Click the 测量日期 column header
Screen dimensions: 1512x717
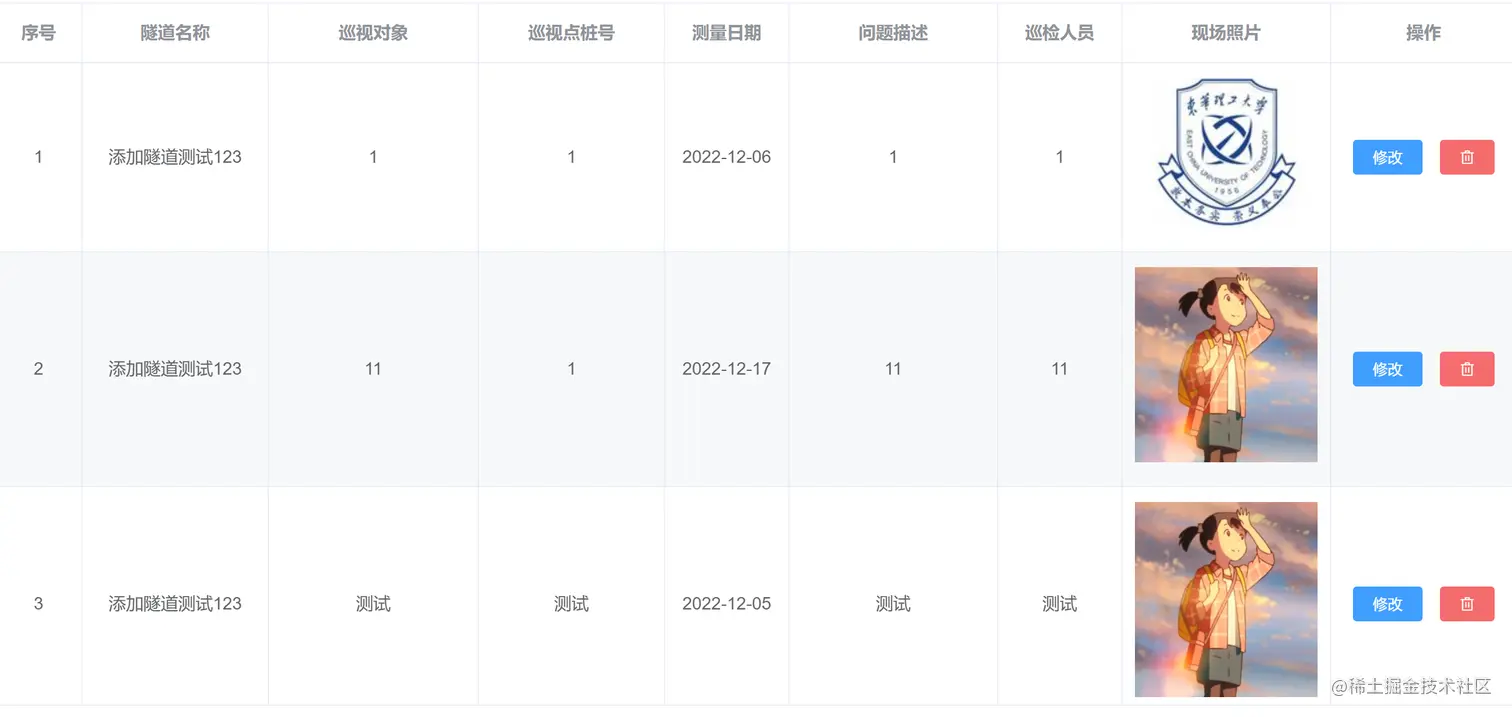click(x=726, y=33)
